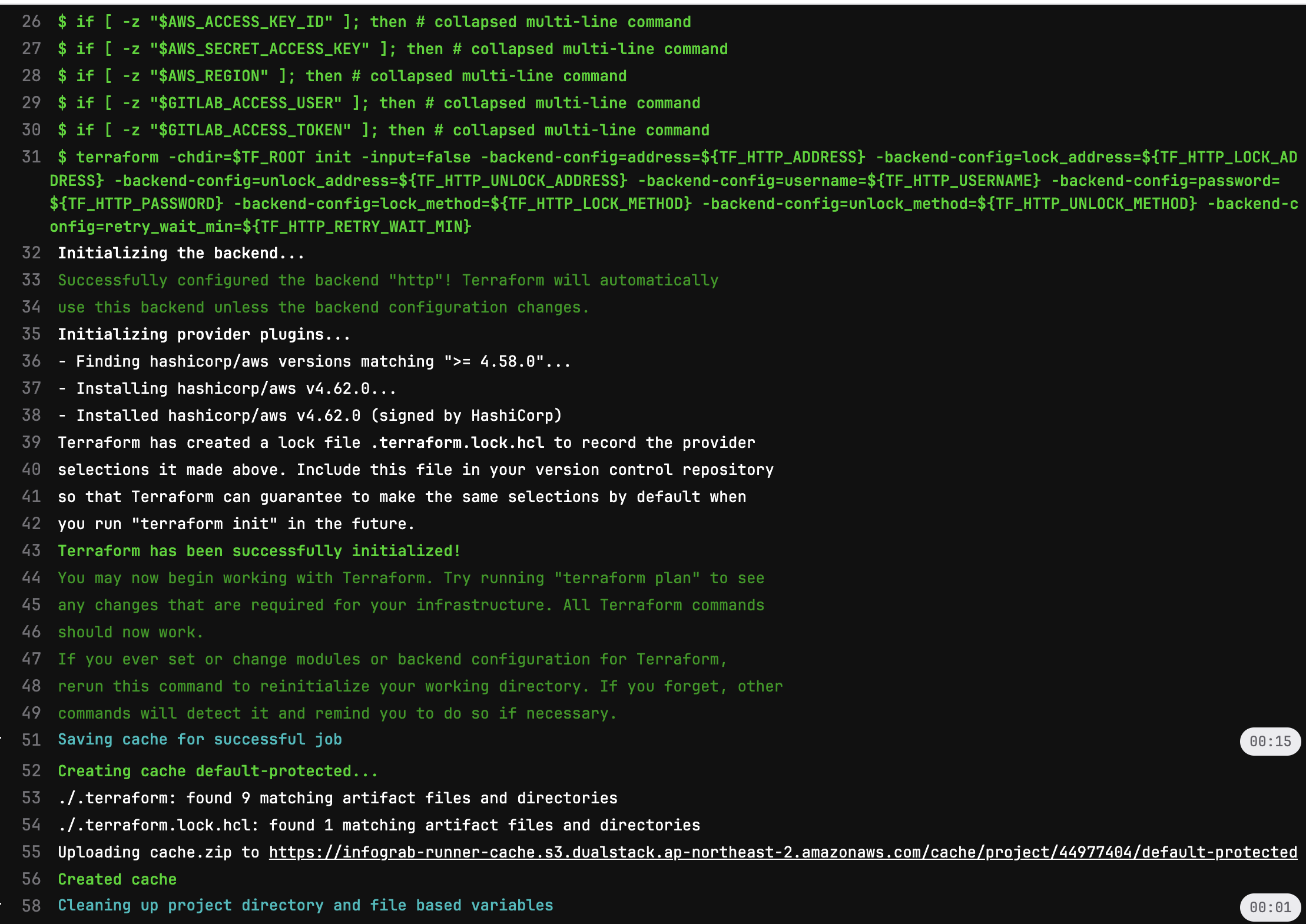Screen dimensions: 1306x924
Task: Click 'Creating cache default-protected...' line
Action: point(218,771)
